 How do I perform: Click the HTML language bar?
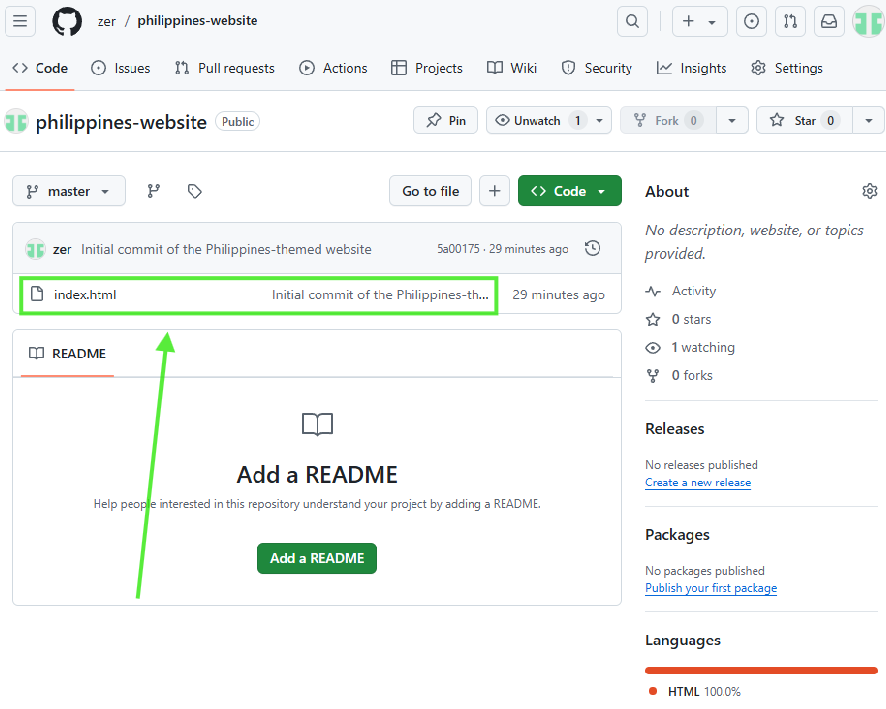(x=761, y=670)
